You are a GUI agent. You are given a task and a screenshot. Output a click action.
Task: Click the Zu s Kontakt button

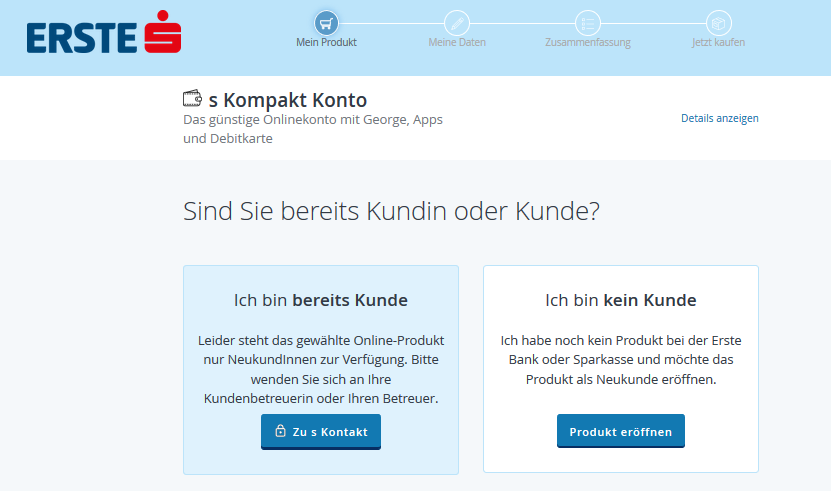321,432
